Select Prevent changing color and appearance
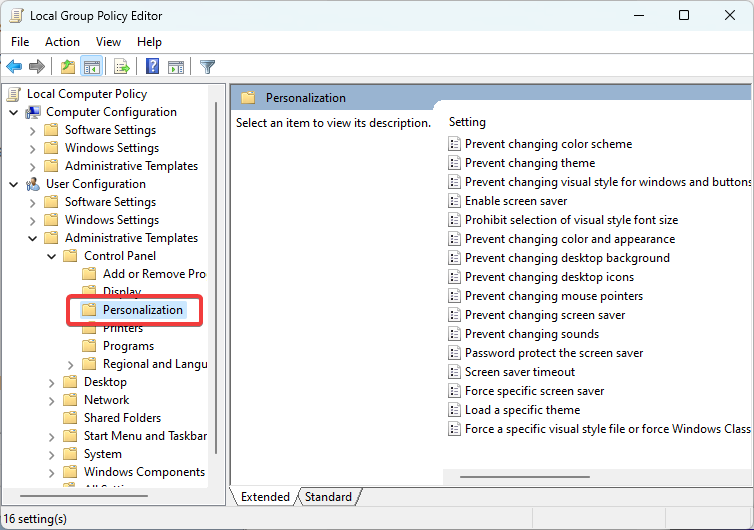 point(570,239)
